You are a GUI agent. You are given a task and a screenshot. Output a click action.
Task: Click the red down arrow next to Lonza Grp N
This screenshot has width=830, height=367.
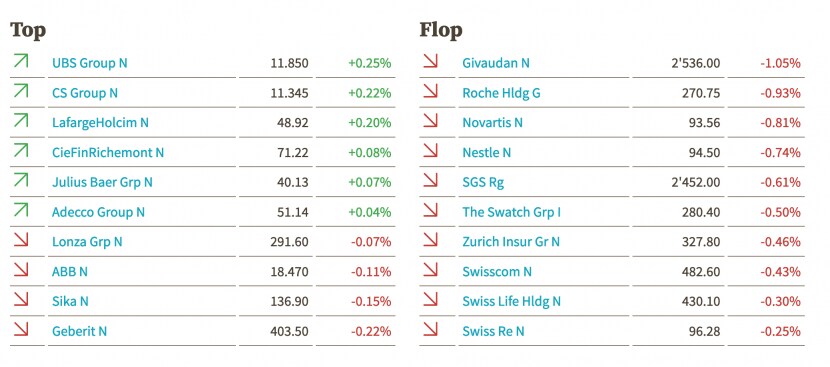[x=21, y=240]
